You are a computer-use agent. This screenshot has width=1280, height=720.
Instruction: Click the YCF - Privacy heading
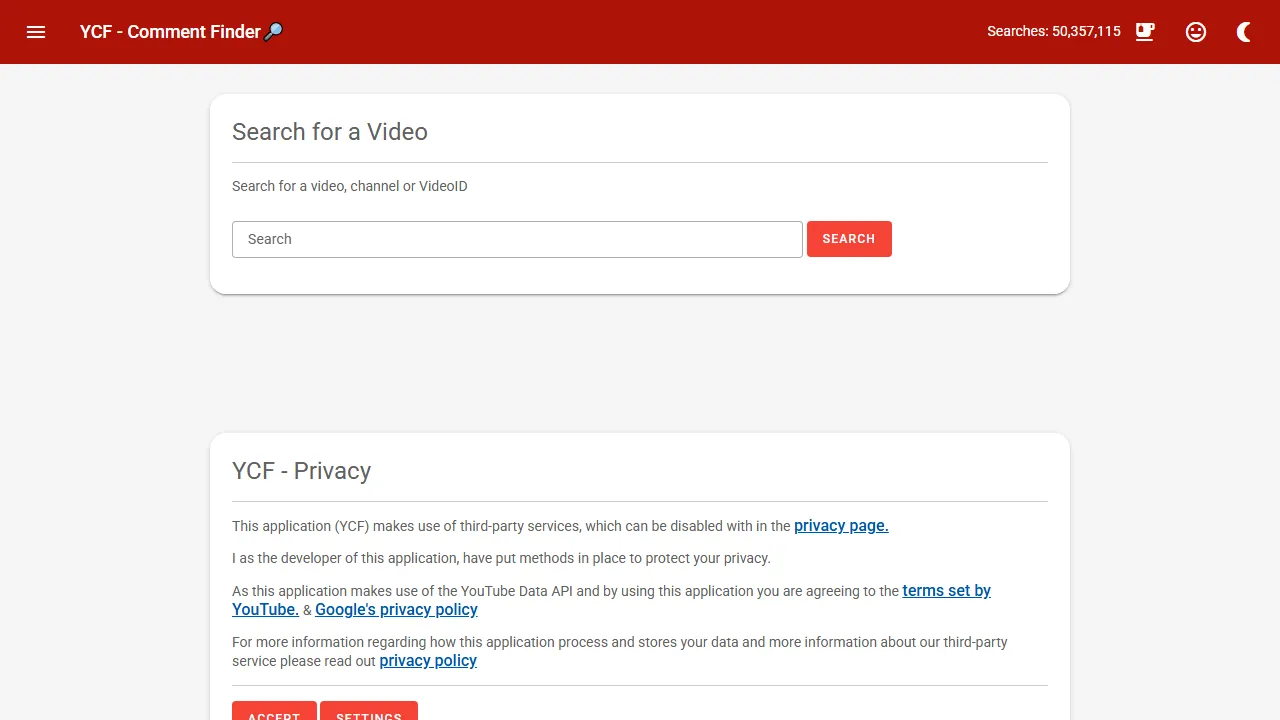click(x=302, y=470)
